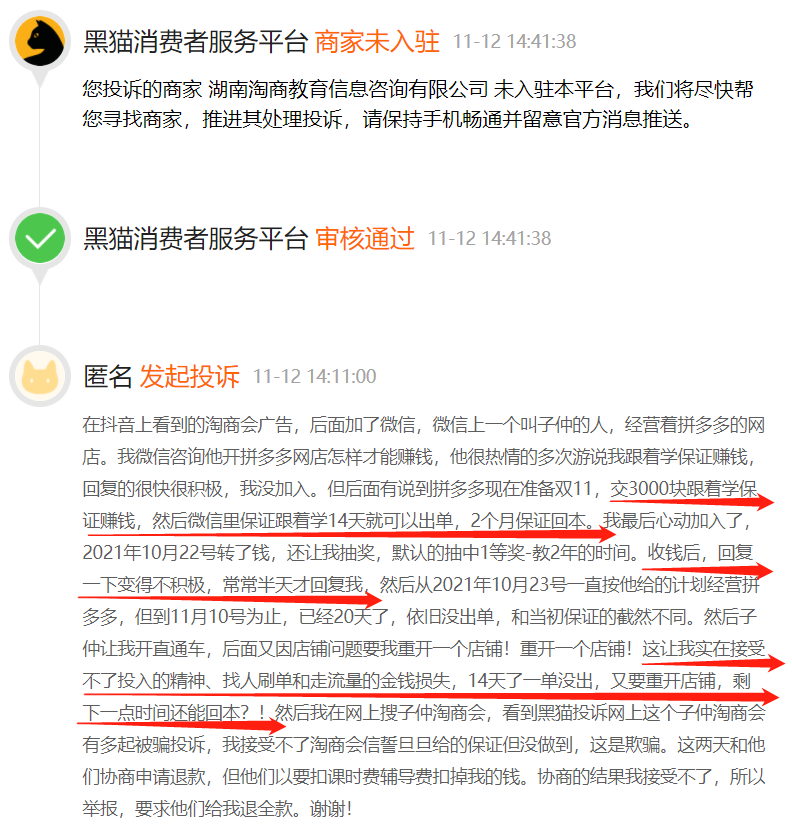Click the black cat platform avatar icon

40,41
